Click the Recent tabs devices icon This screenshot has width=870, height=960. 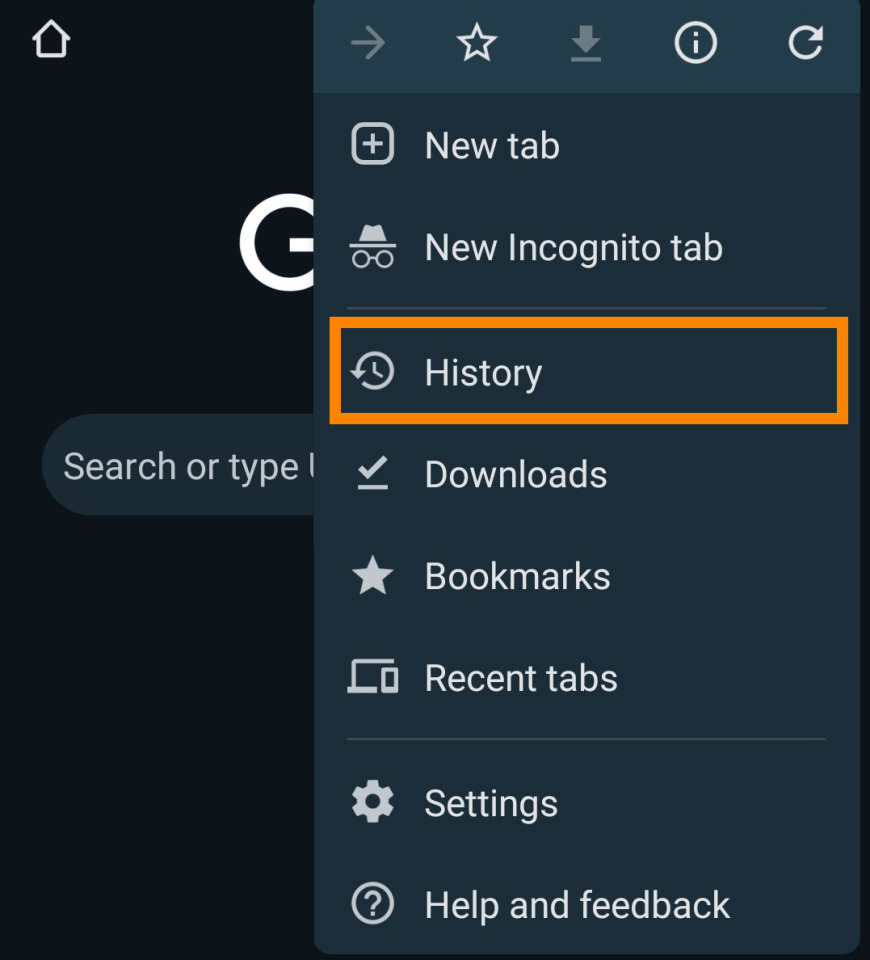click(x=373, y=679)
